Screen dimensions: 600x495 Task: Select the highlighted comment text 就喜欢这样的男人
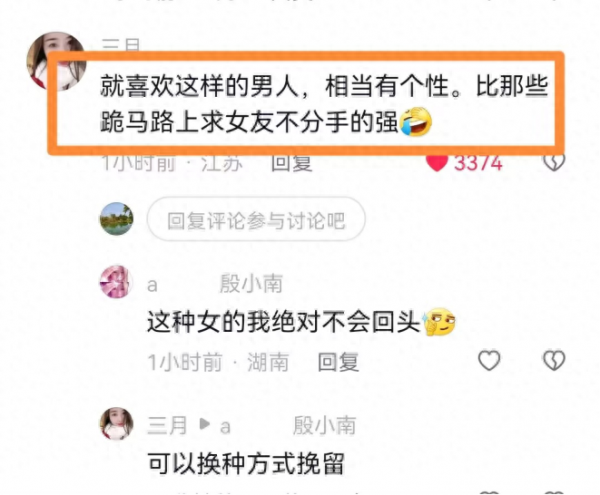(200, 86)
